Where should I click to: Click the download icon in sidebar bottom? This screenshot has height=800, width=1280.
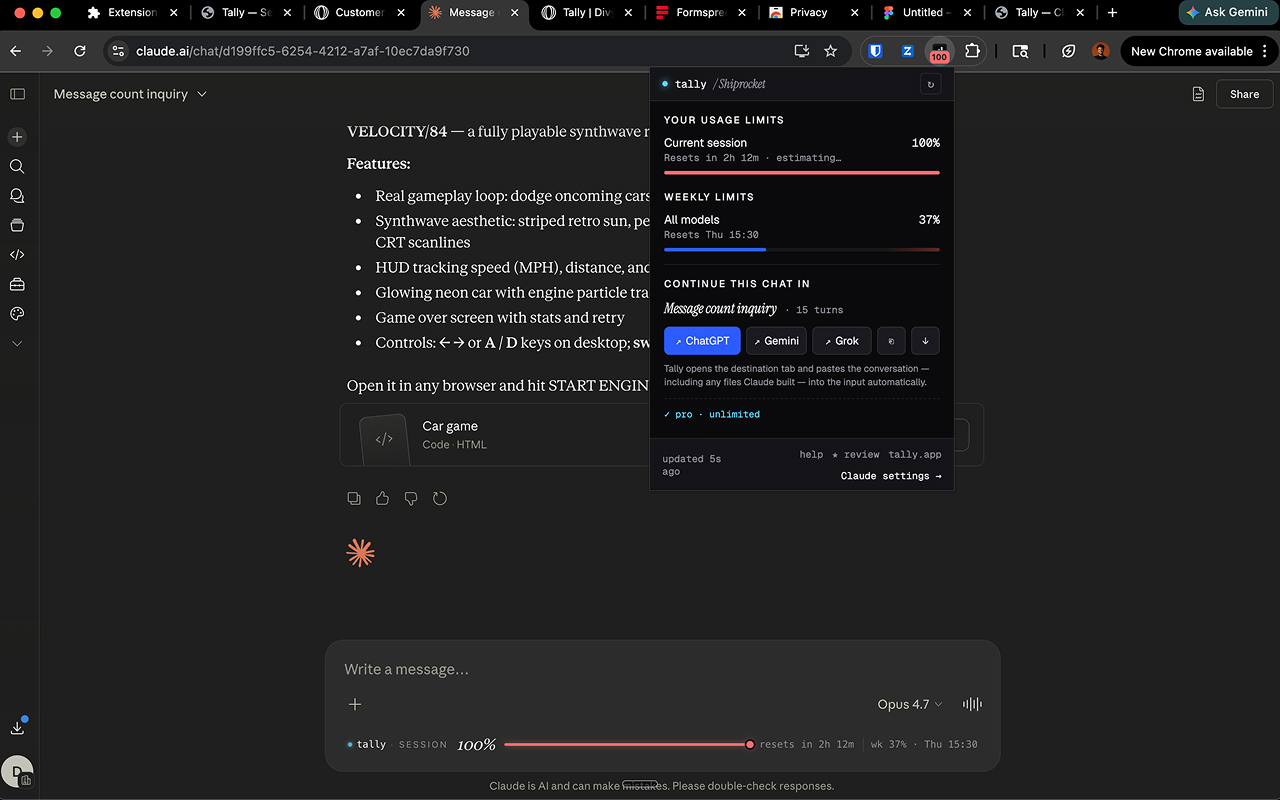[17, 728]
